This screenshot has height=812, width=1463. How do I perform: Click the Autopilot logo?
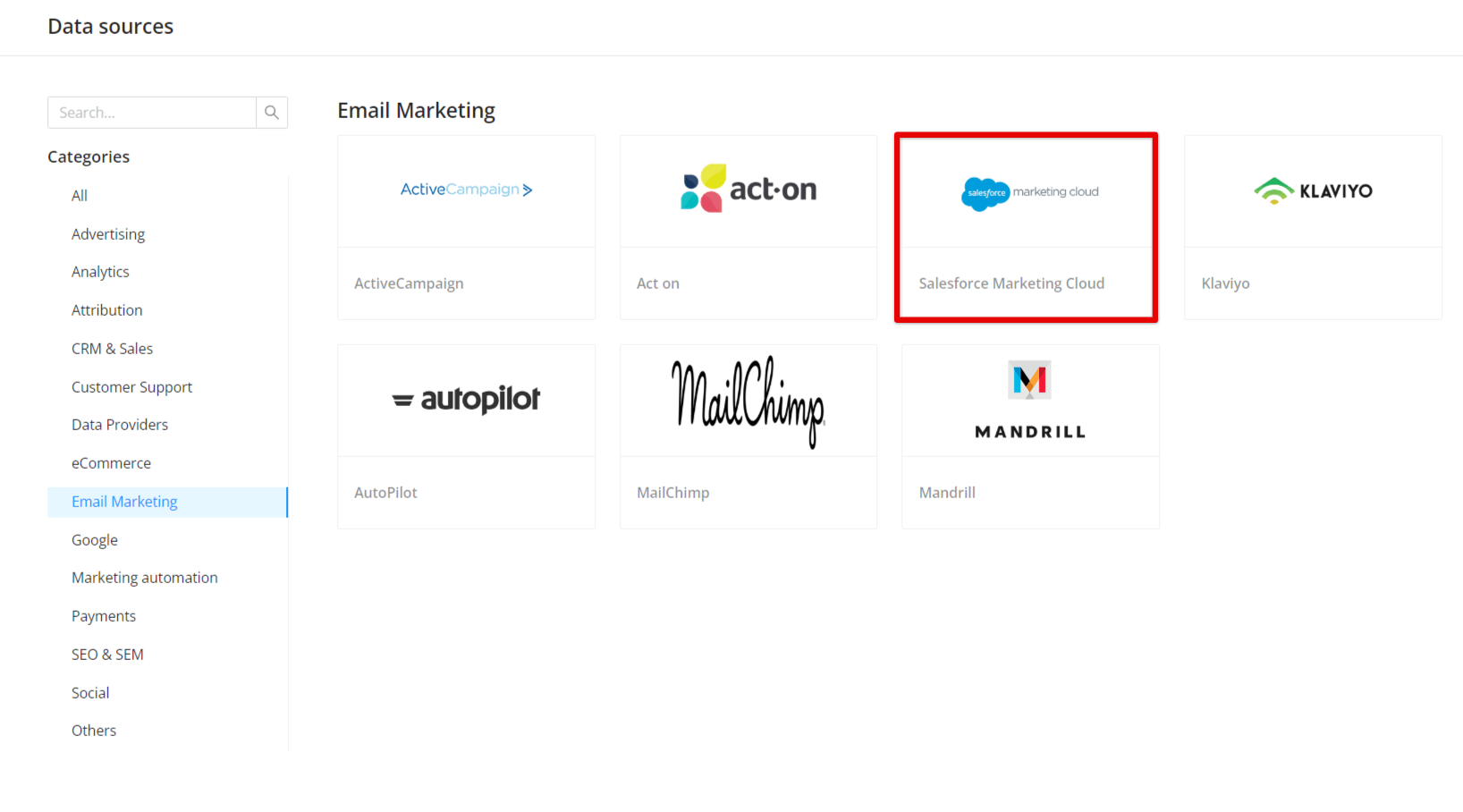point(466,400)
